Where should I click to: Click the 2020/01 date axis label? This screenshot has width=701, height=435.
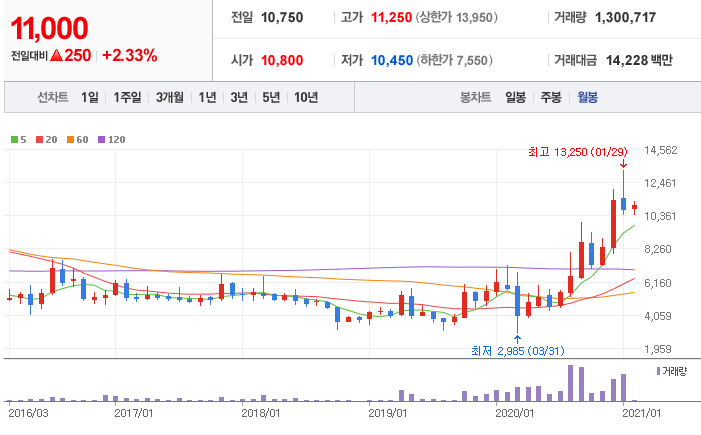coord(515,413)
